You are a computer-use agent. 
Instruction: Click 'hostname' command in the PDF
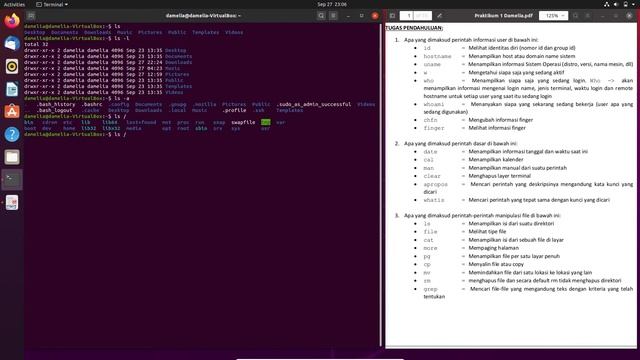point(437,56)
